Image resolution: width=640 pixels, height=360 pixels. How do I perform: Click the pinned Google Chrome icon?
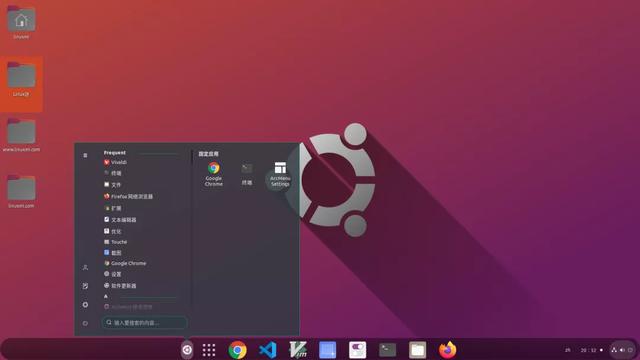(213, 174)
